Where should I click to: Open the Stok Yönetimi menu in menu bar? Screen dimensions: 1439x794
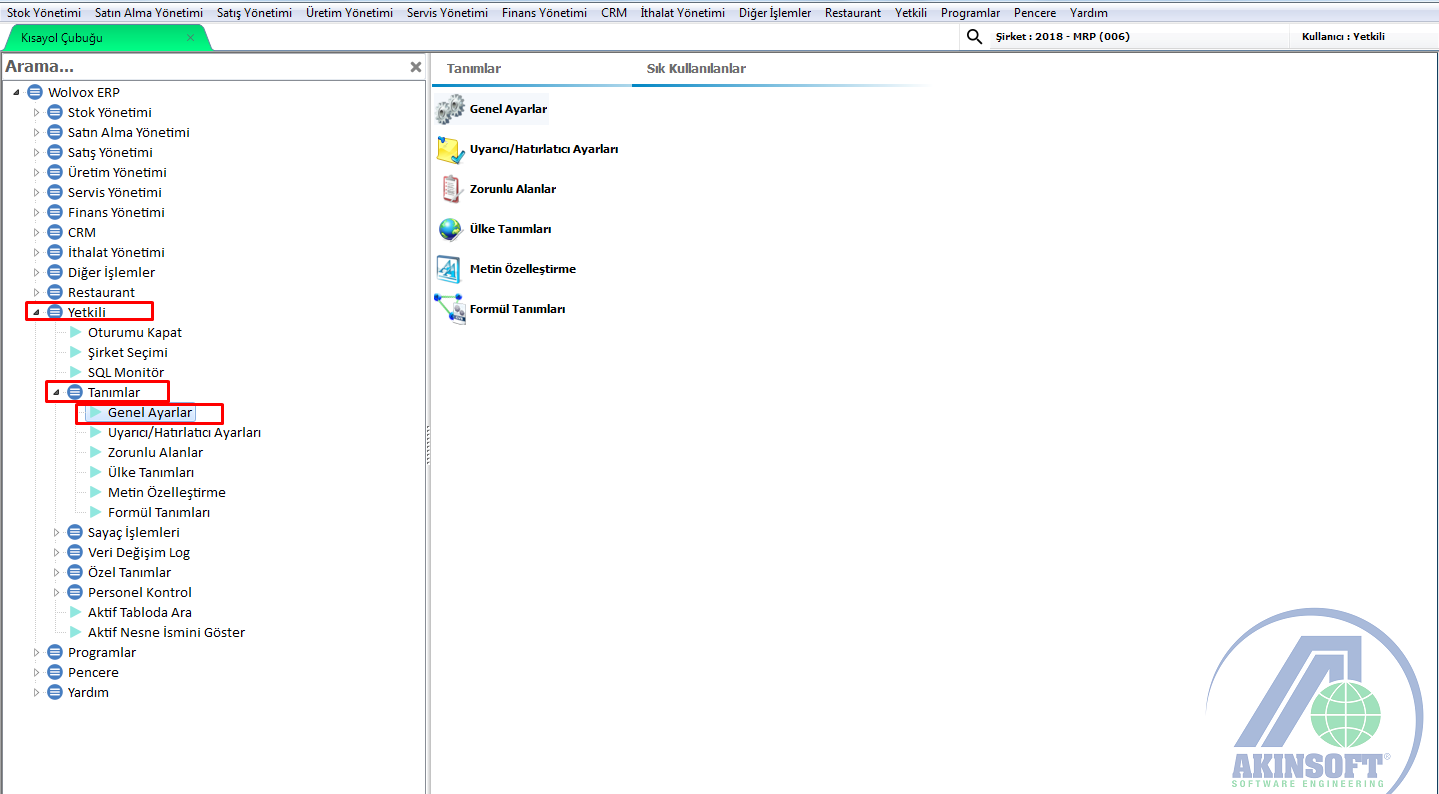click(x=44, y=13)
